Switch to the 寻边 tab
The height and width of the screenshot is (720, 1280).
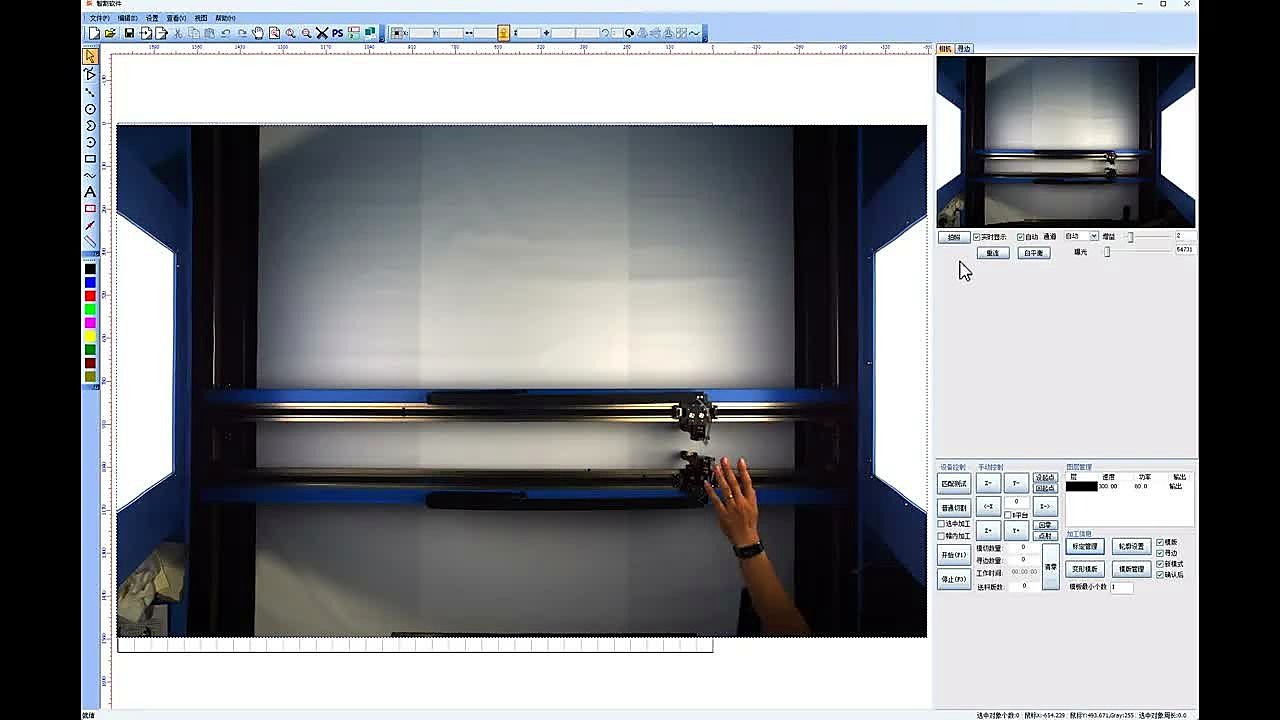964,49
